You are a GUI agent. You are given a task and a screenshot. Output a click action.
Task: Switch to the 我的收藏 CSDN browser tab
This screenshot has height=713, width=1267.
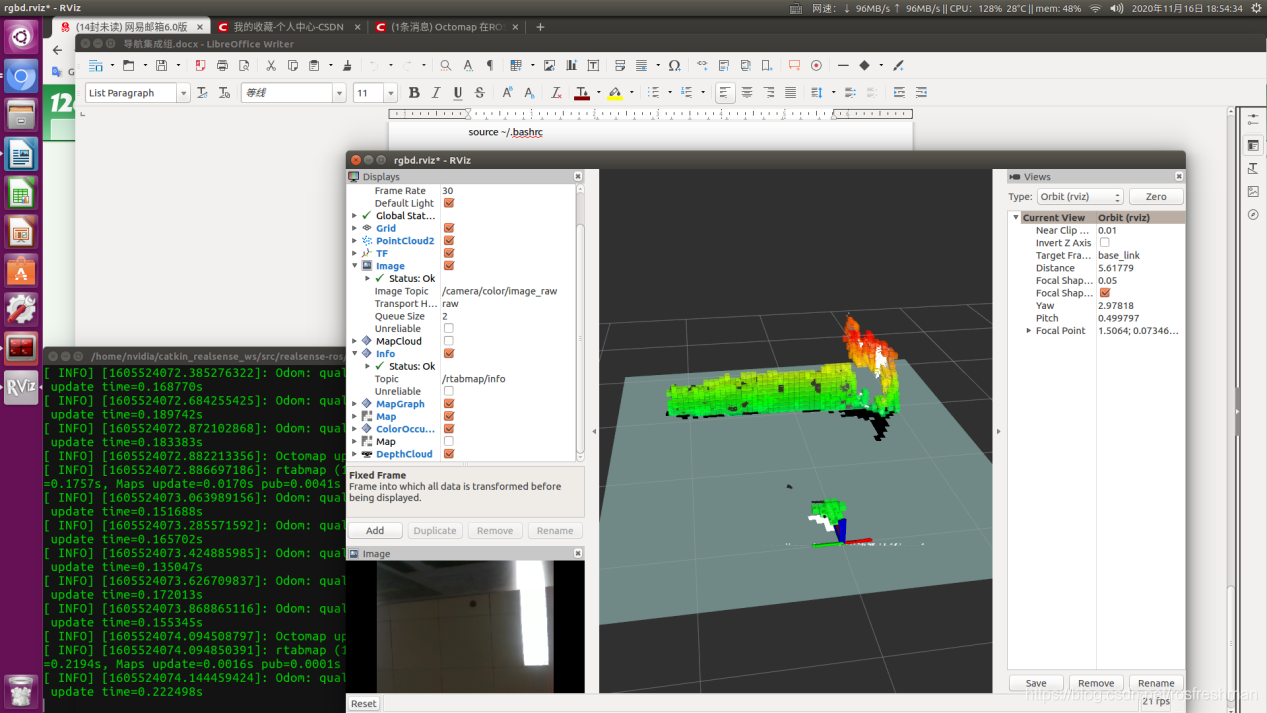pos(288,27)
